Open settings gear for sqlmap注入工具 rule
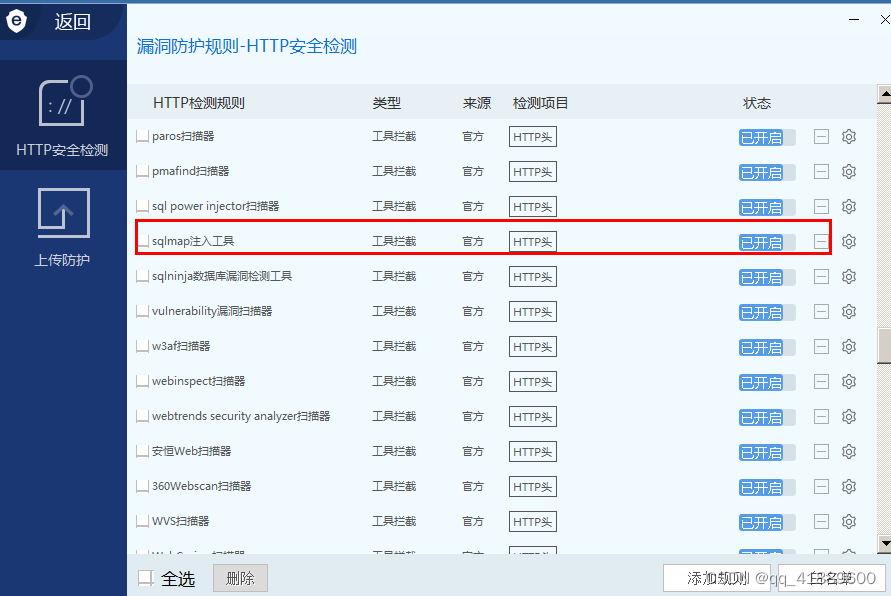Viewport: 891px width, 596px height. 848,241
